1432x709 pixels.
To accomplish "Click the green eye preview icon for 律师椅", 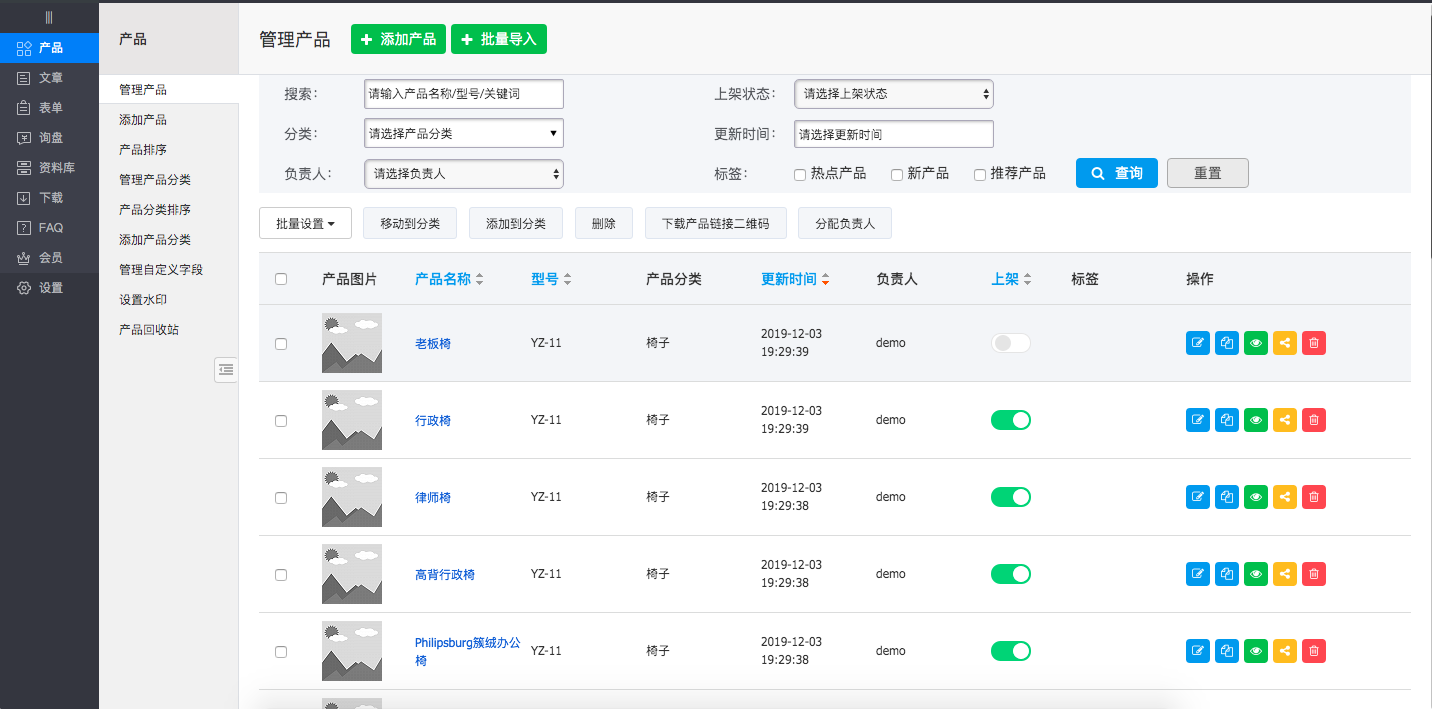I will [1255, 496].
